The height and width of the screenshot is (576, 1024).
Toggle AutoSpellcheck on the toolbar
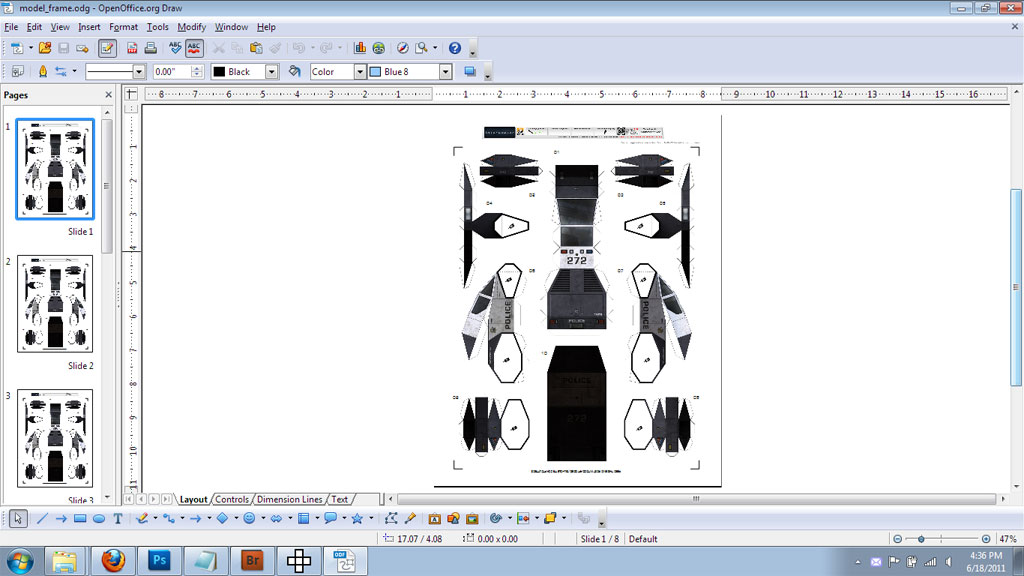pos(194,48)
